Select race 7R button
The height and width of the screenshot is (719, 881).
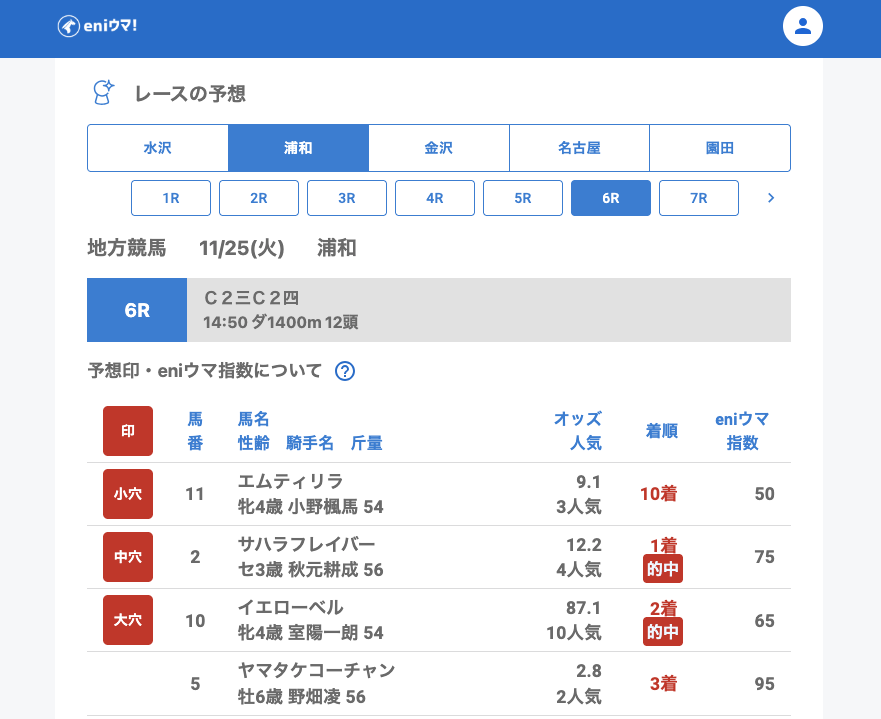coord(699,198)
